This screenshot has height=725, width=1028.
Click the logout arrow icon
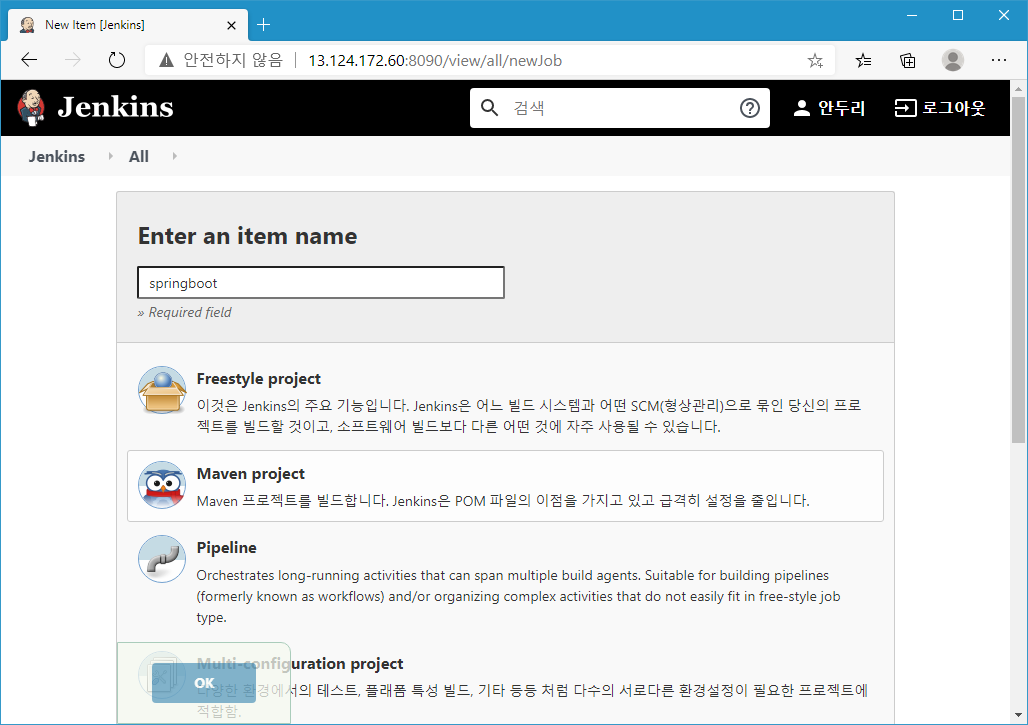point(905,108)
